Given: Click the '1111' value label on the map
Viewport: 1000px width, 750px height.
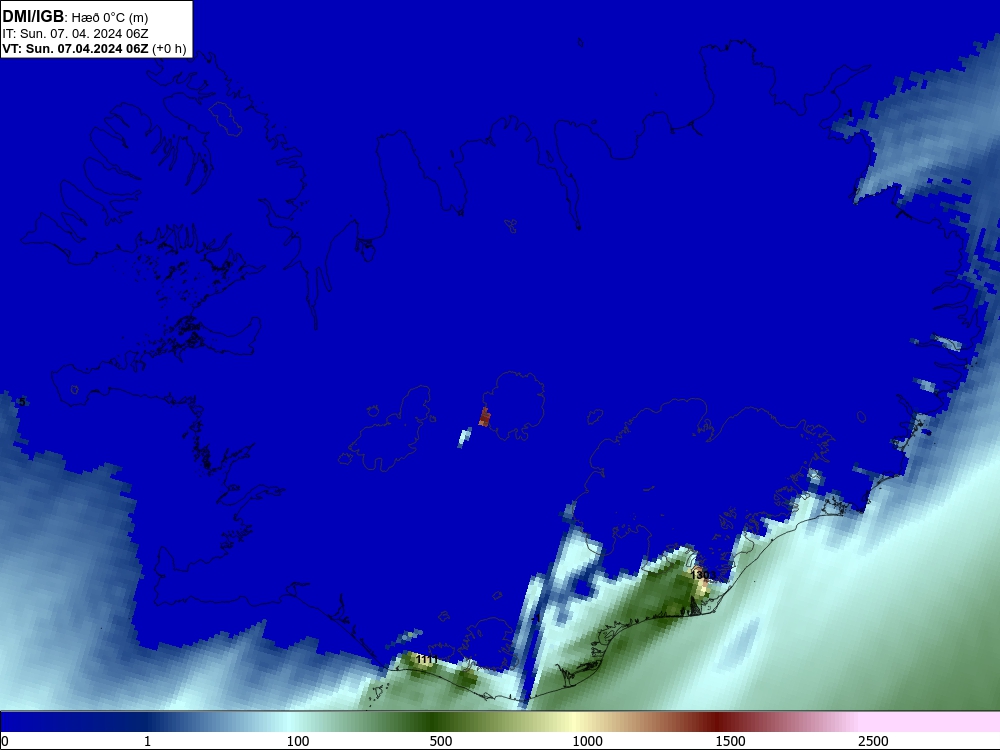Looking at the screenshot, I should pyautogui.click(x=427, y=659).
